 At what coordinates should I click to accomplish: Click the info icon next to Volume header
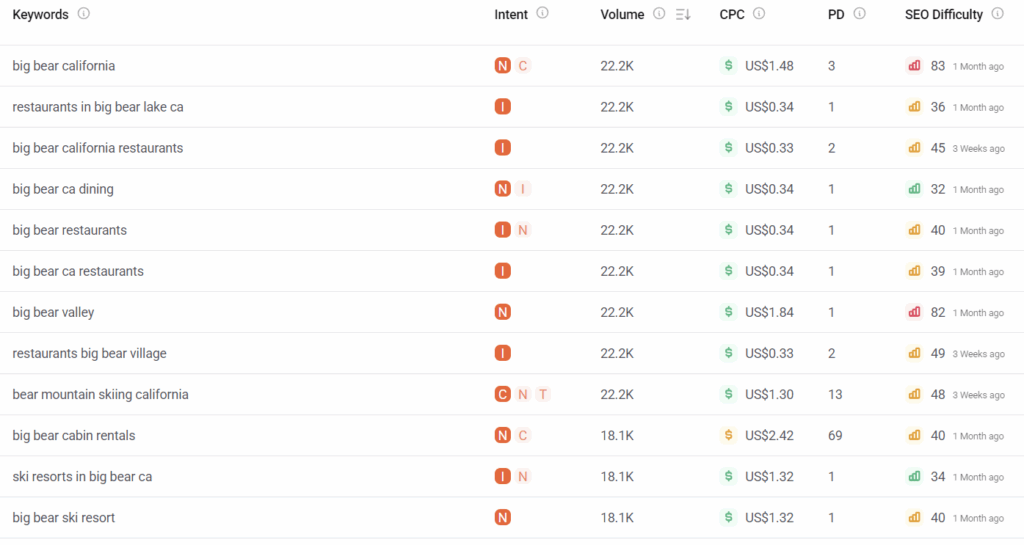click(659, 14)
